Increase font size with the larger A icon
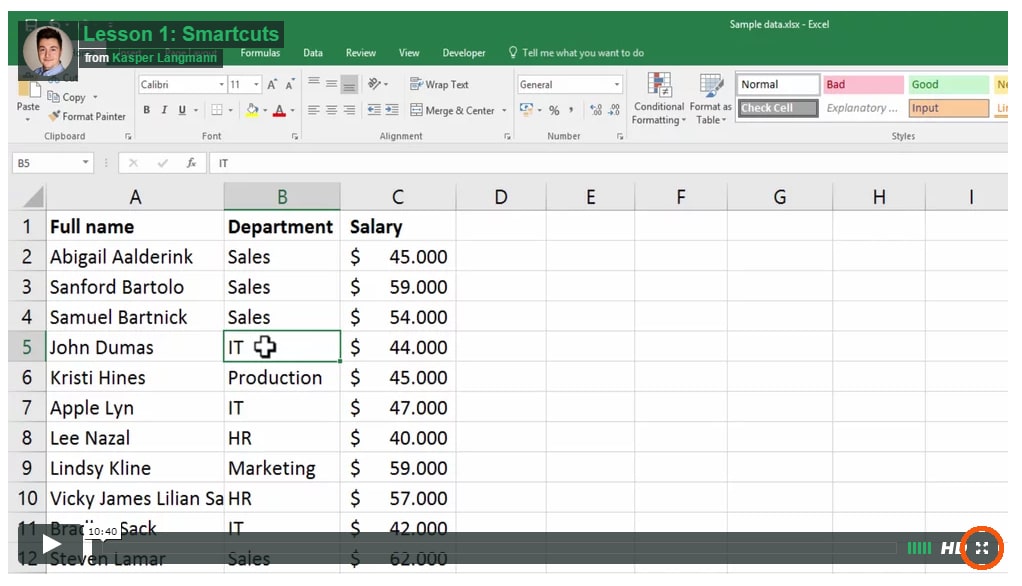 coord(272,84)
